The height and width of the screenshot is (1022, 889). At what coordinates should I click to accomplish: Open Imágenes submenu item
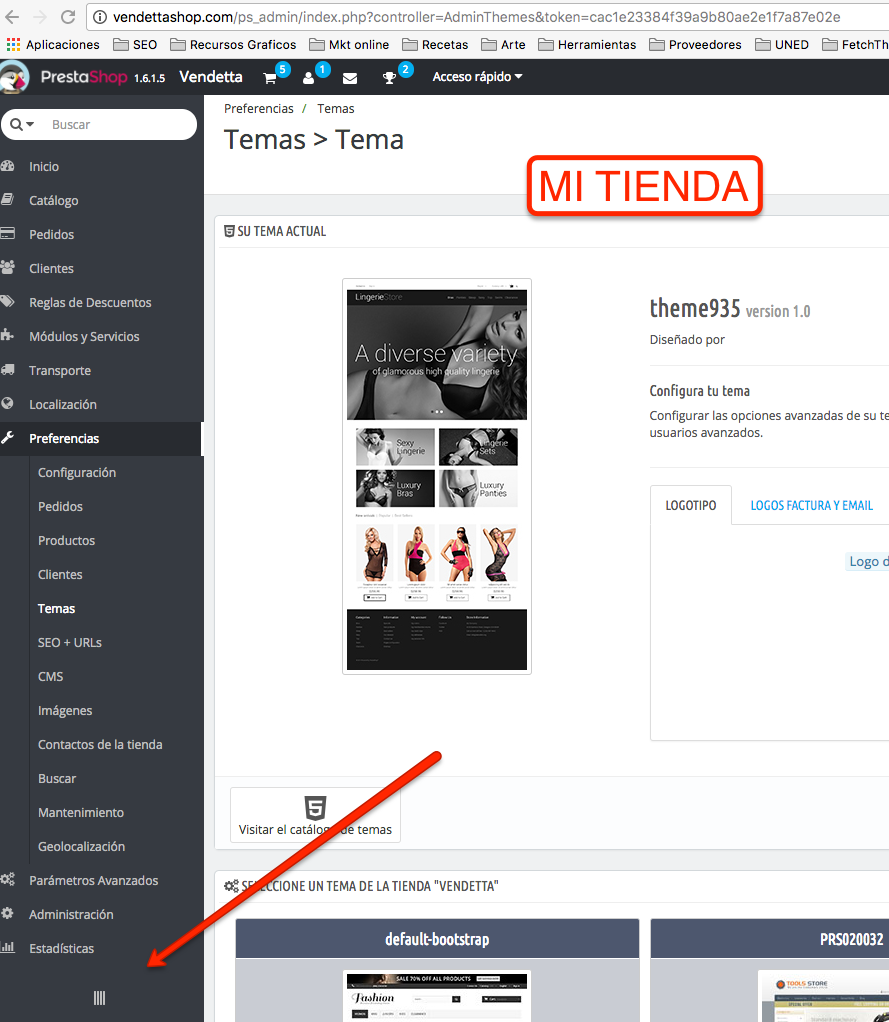click(x=65, y=710)
